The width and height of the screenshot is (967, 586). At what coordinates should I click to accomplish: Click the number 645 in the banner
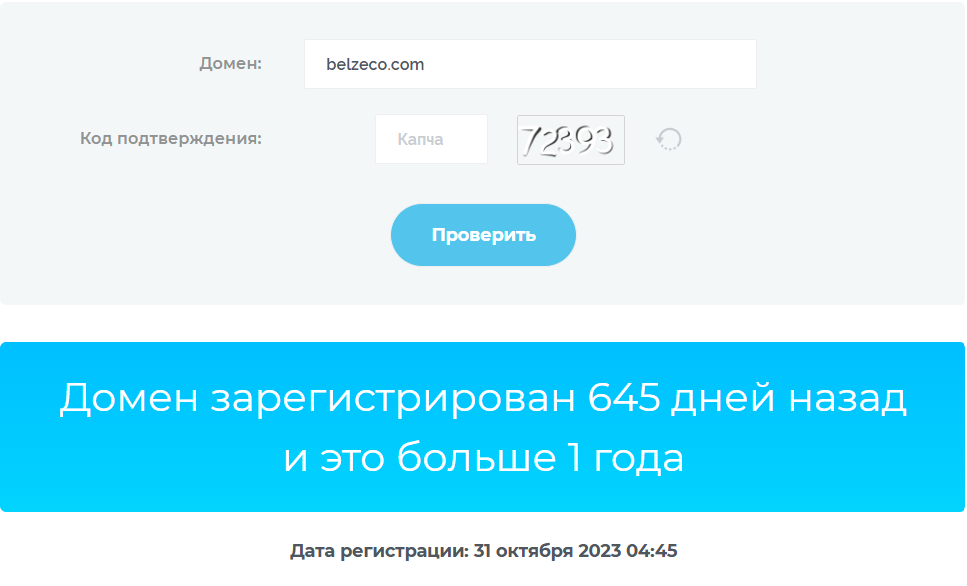pos(623,397)
